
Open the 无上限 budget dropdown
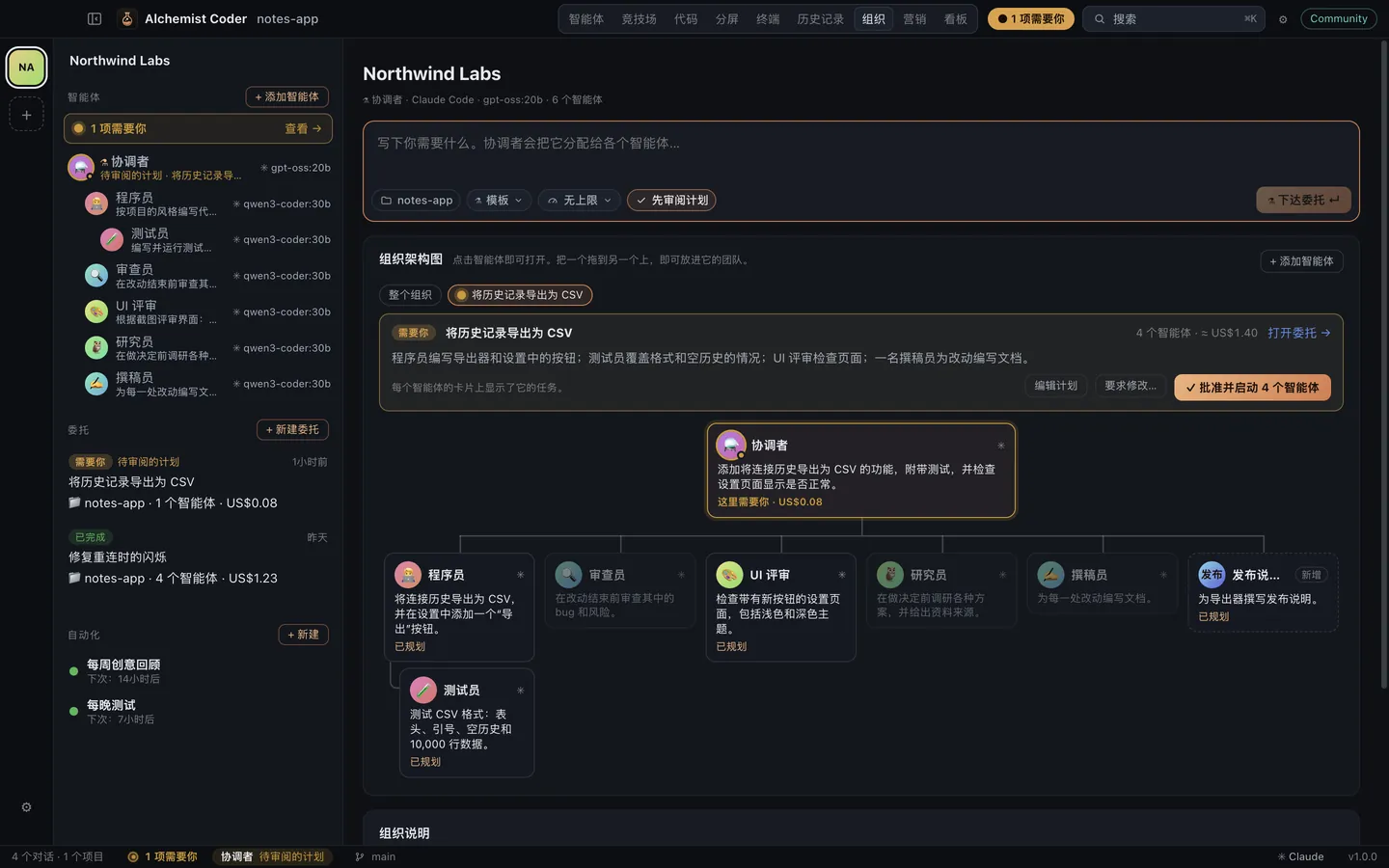[579, 201]
